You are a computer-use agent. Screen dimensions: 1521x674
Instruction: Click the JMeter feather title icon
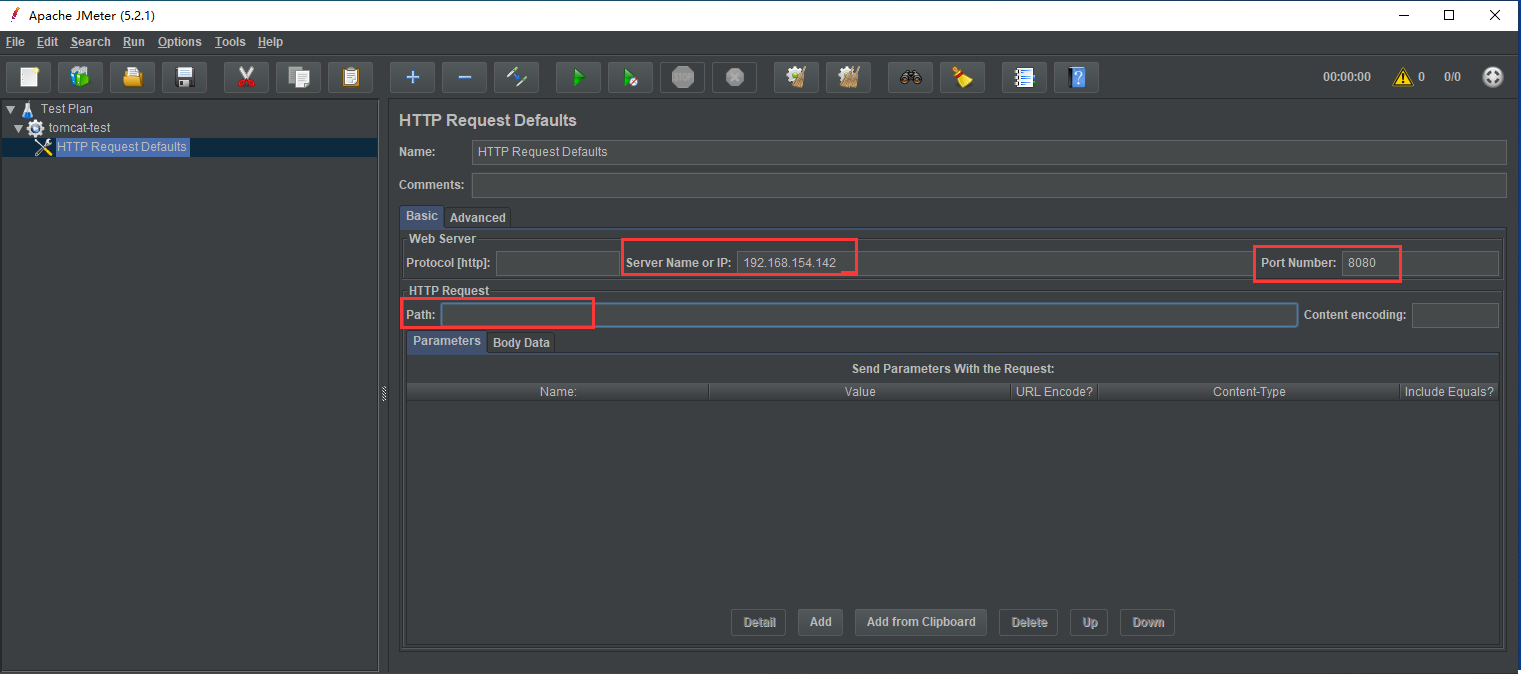point(14,15)
